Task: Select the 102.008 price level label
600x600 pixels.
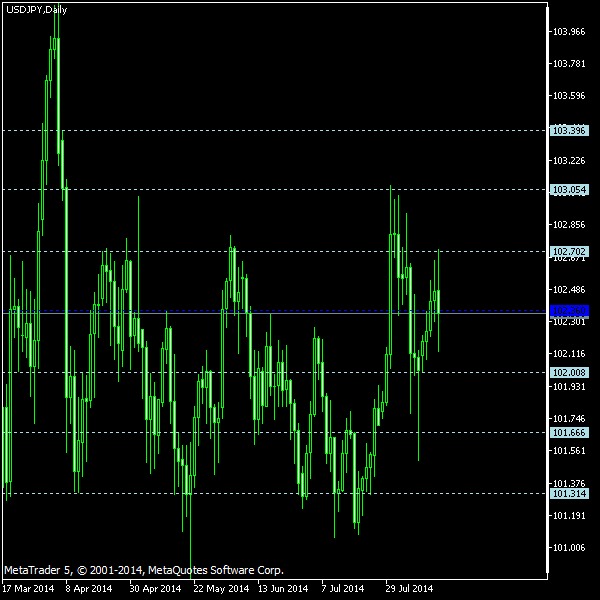Action: coord(569,372)
